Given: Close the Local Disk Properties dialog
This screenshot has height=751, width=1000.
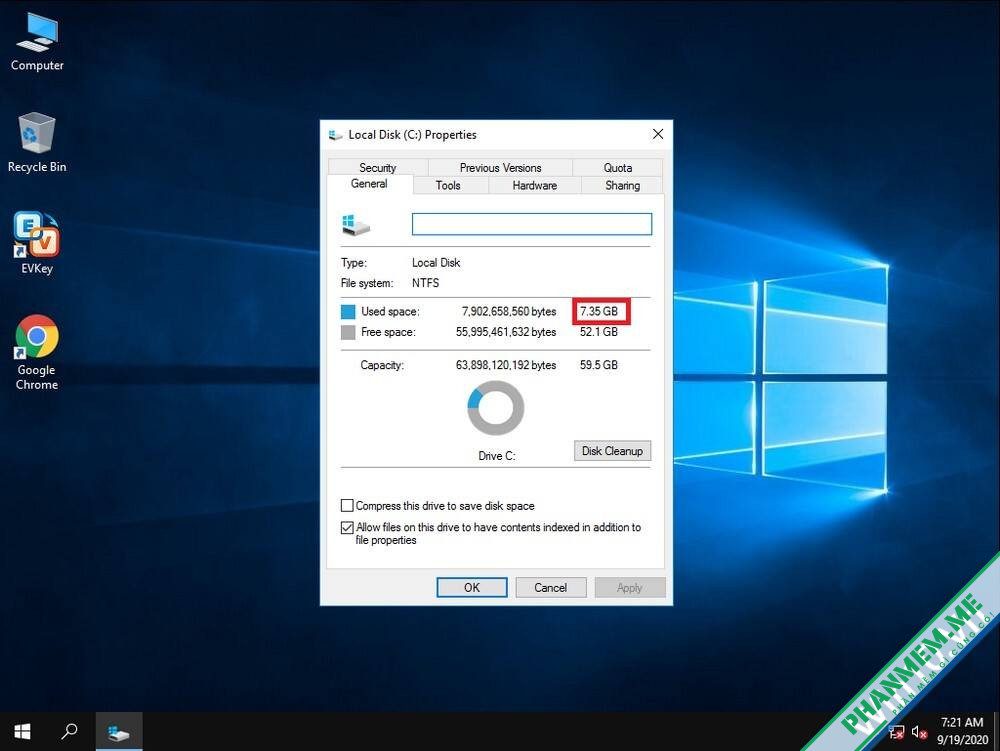Looking at the screenshot, I should point(658,134).
